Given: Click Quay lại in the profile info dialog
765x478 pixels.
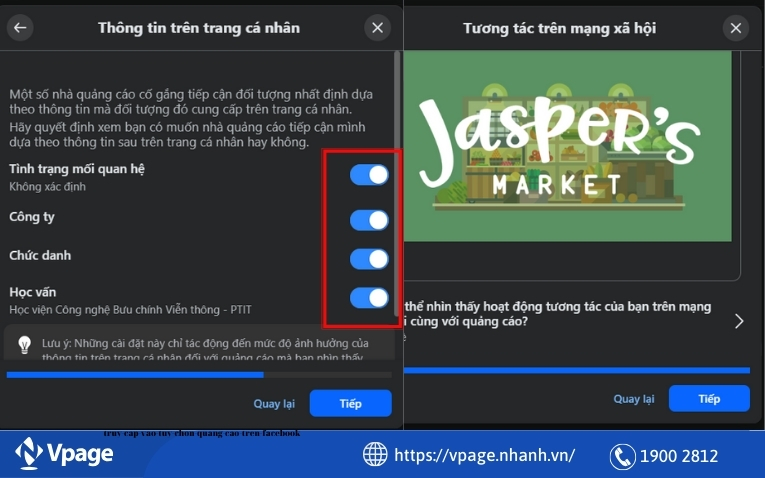Looking at the screenshot, I should click(x=274, y=404).
